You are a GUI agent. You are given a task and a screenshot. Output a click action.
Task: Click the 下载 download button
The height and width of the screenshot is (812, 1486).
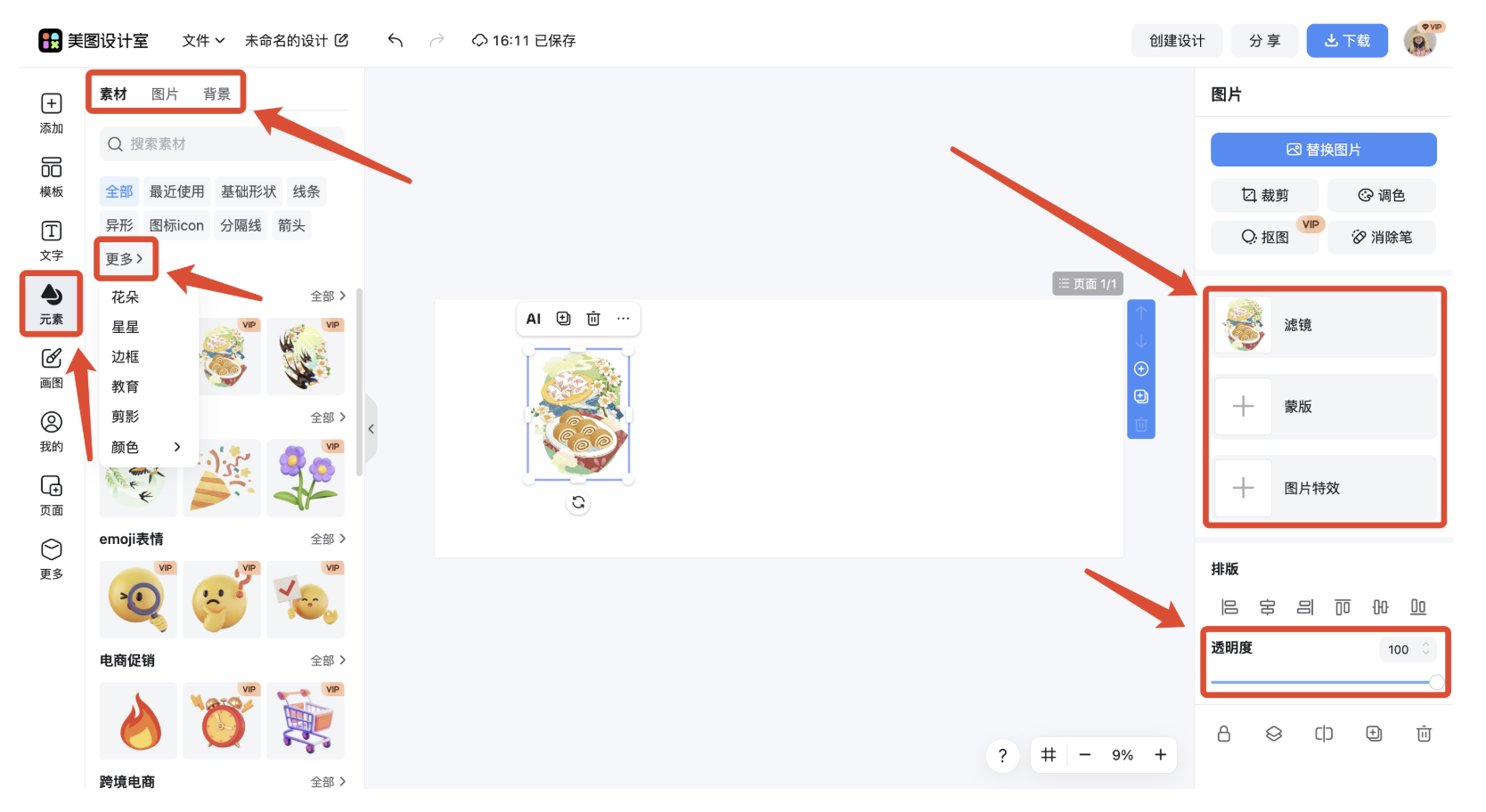(1346, 41)
